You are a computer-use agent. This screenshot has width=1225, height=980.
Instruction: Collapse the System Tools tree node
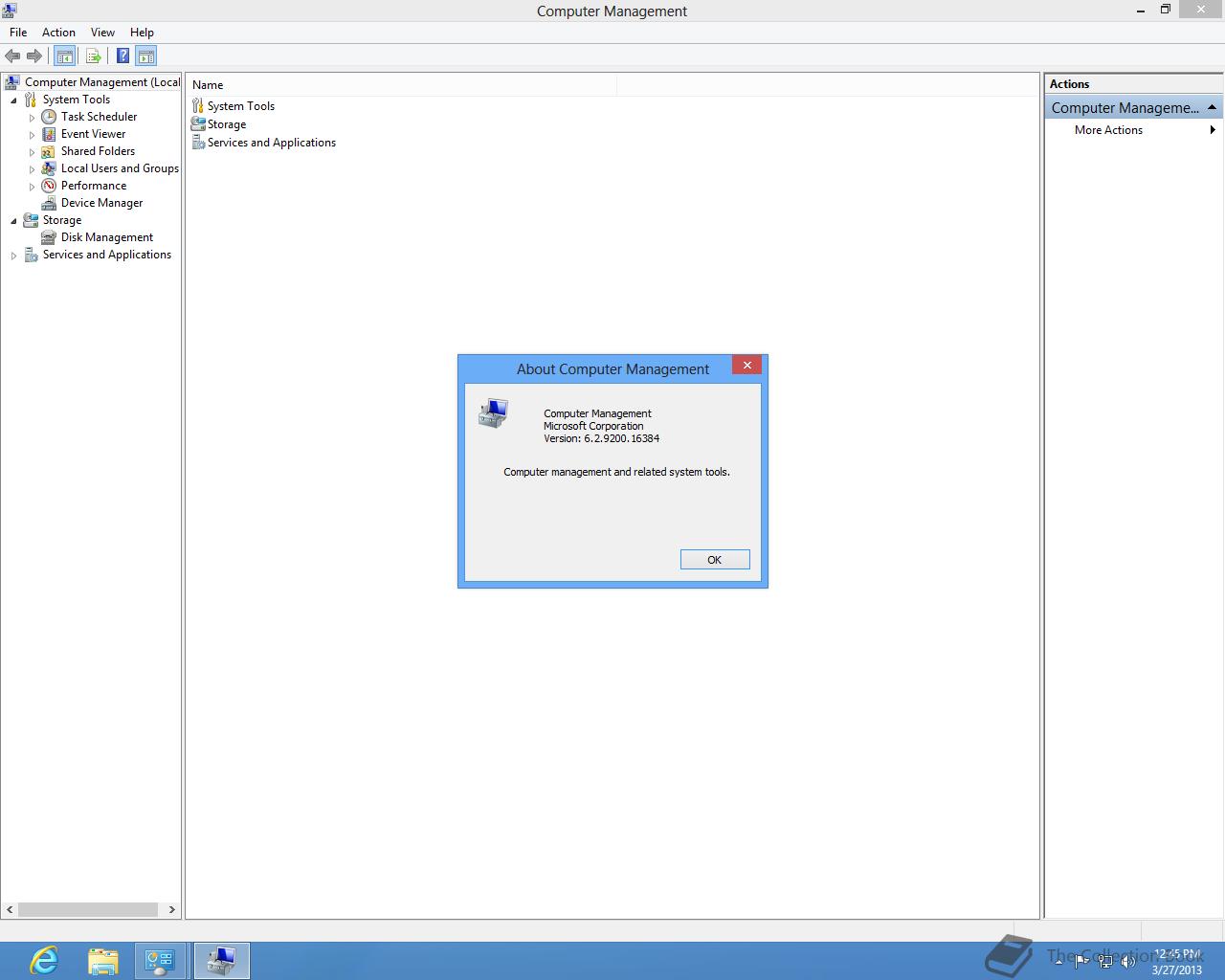[x=13, y=99]
